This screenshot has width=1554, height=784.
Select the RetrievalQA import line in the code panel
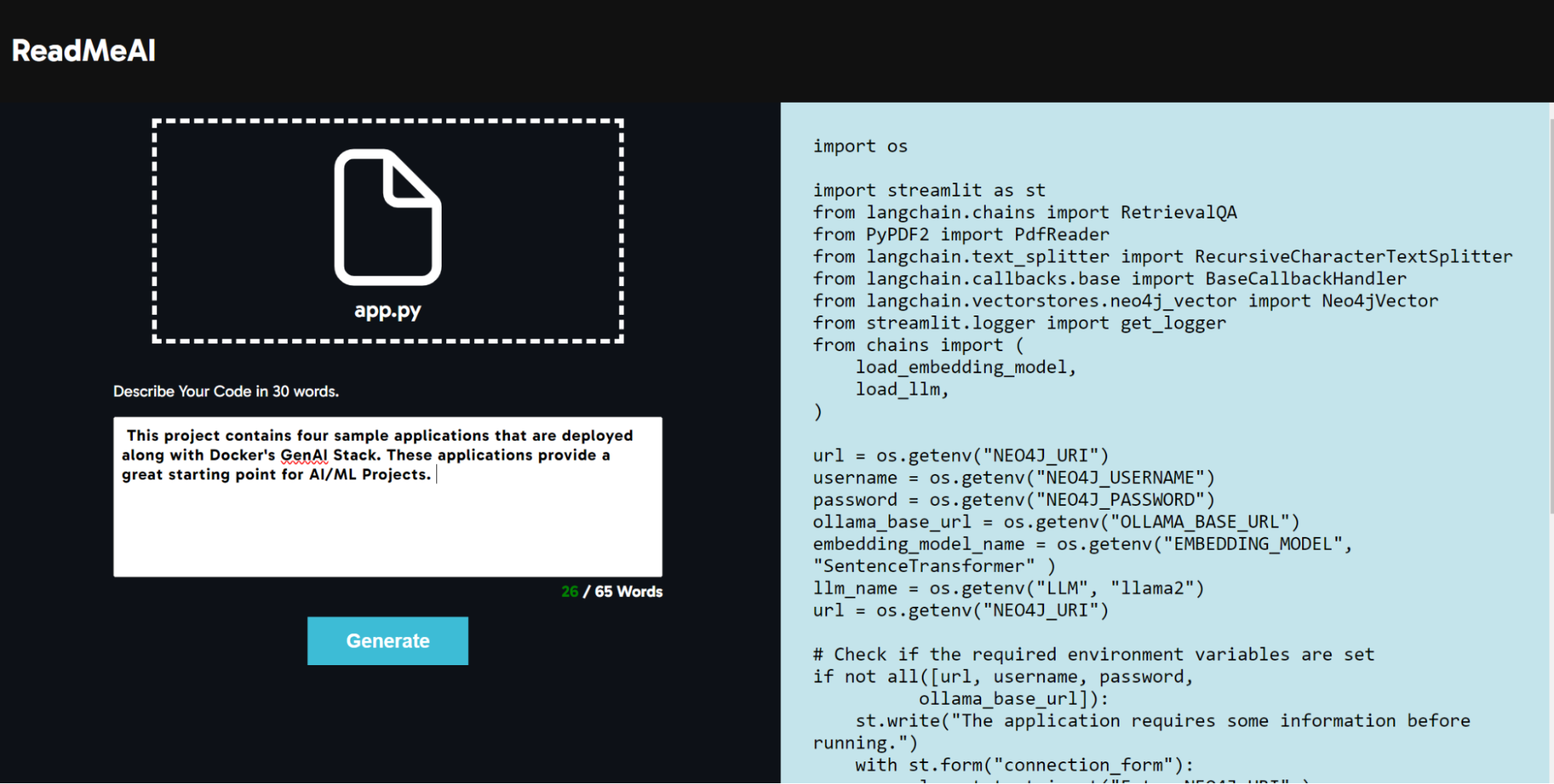pyautogui.click(x=1025, y=212)
